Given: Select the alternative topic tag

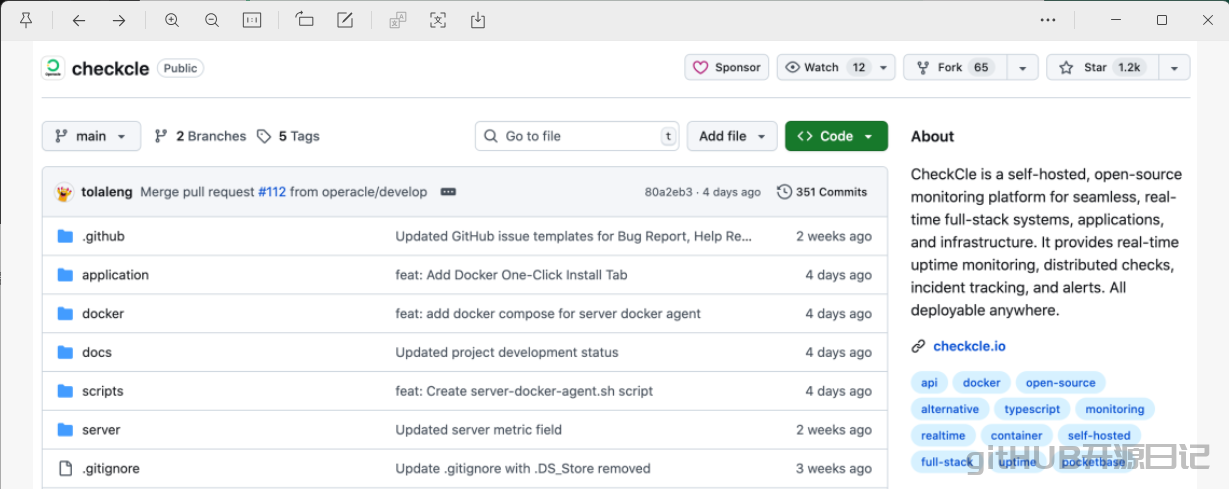Looking at the screenshot, I should [x=950, y=409].
